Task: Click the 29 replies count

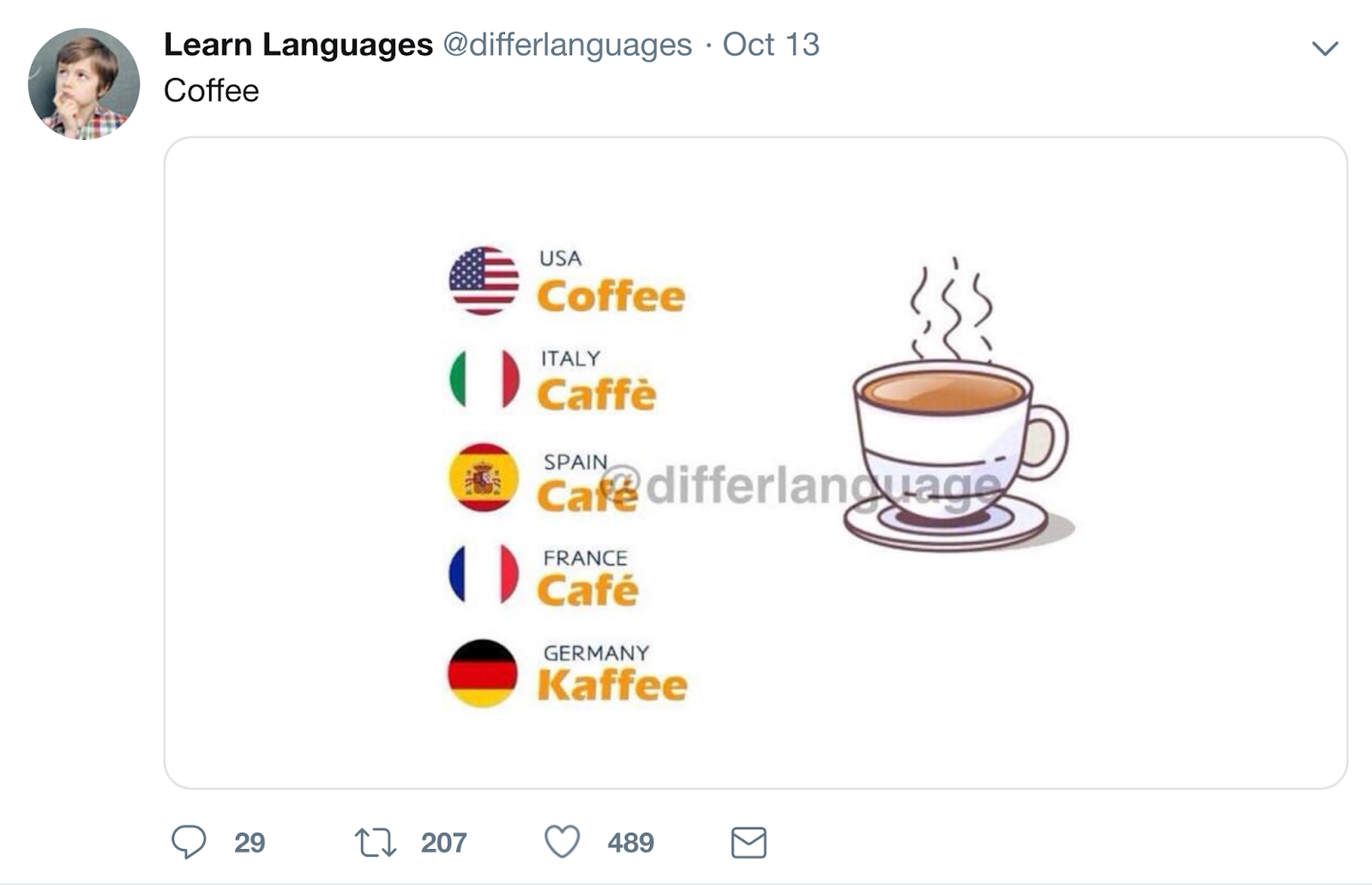Action: pos(250,843)
